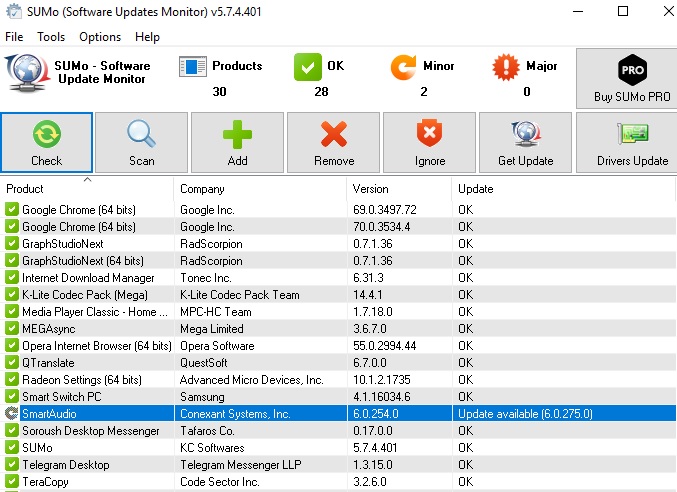Click status icon of Google Chrome 69.0.3497.72
This screenshot has width=677, height=492.
12,209
